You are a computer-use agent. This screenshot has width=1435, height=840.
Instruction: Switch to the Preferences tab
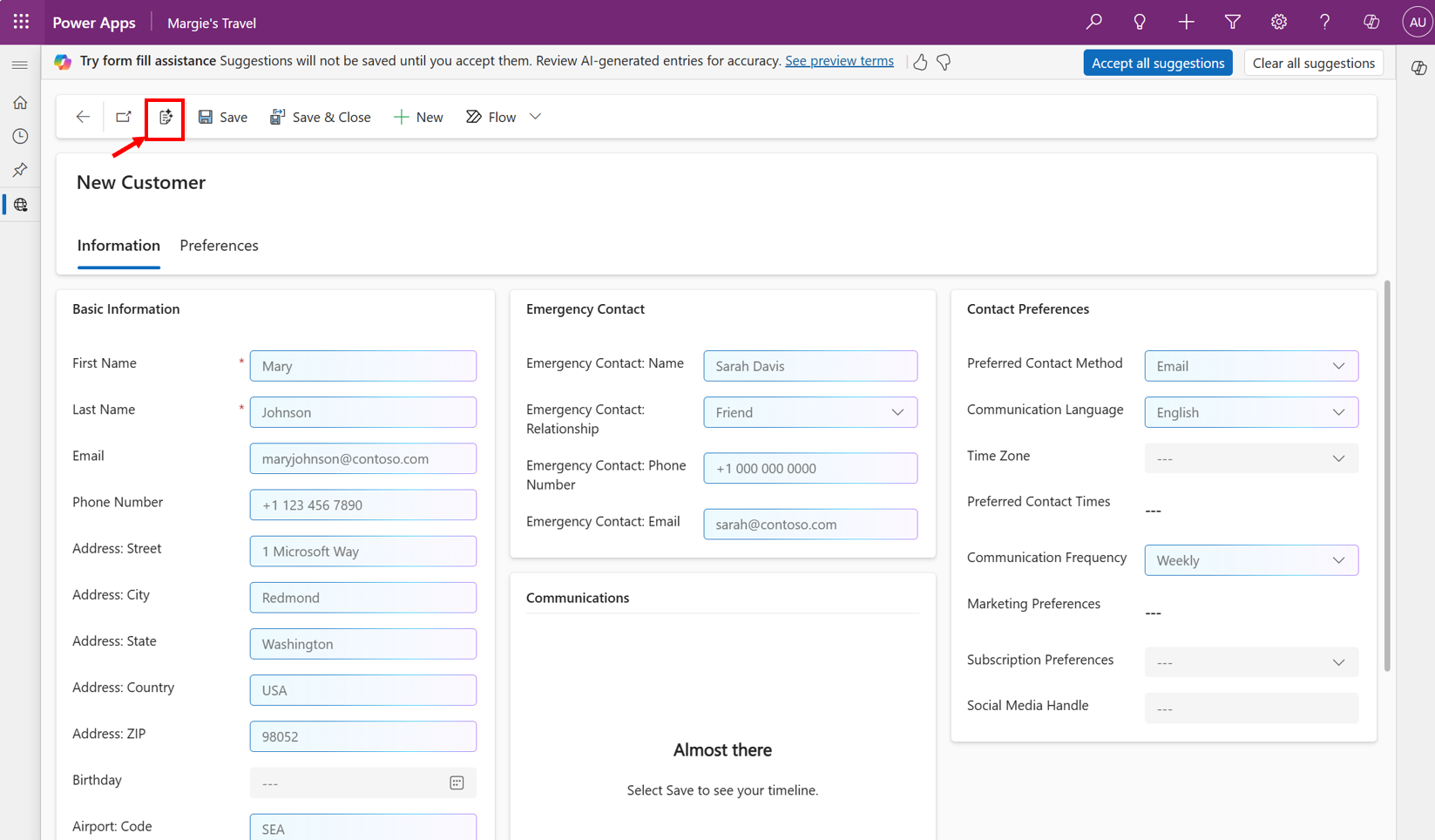pos(219,246)
